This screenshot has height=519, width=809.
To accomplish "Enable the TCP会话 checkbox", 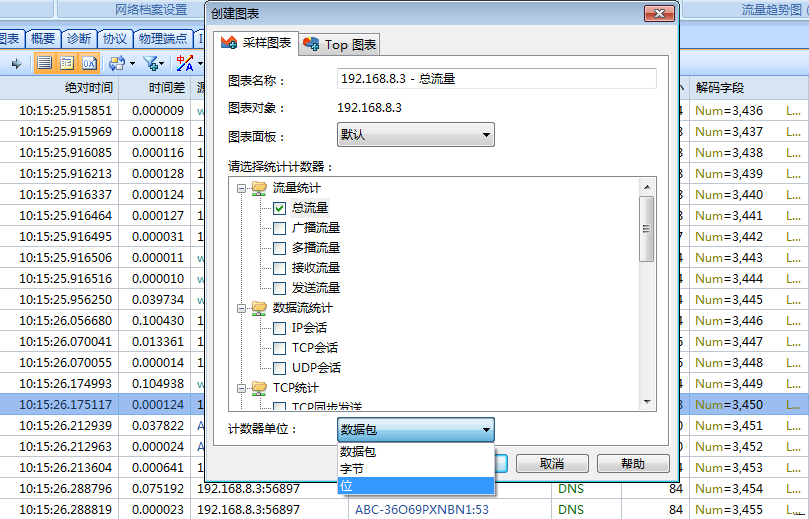I will click(279, 348).
